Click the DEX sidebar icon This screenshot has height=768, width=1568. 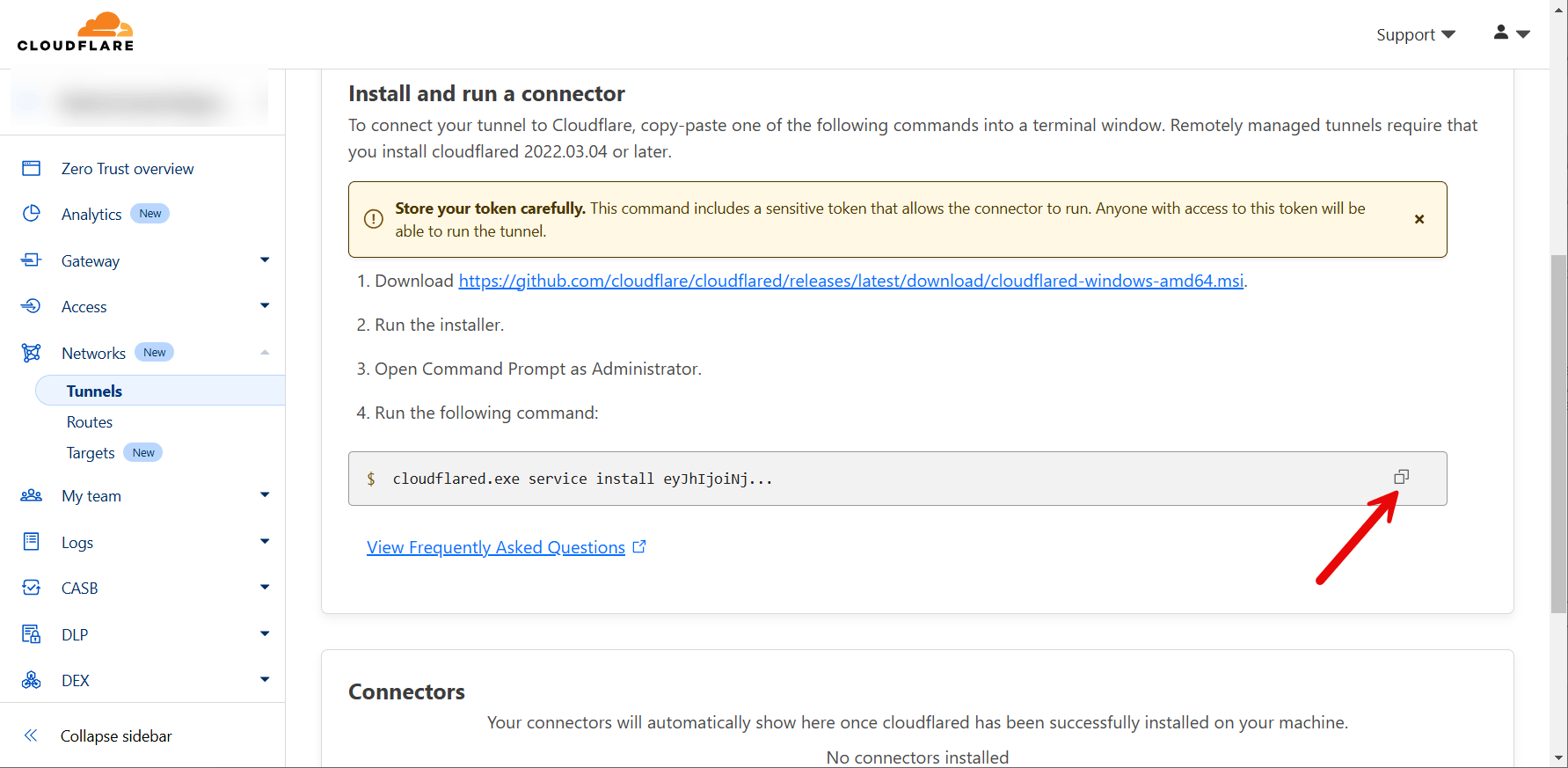click(x=32, y=680)
